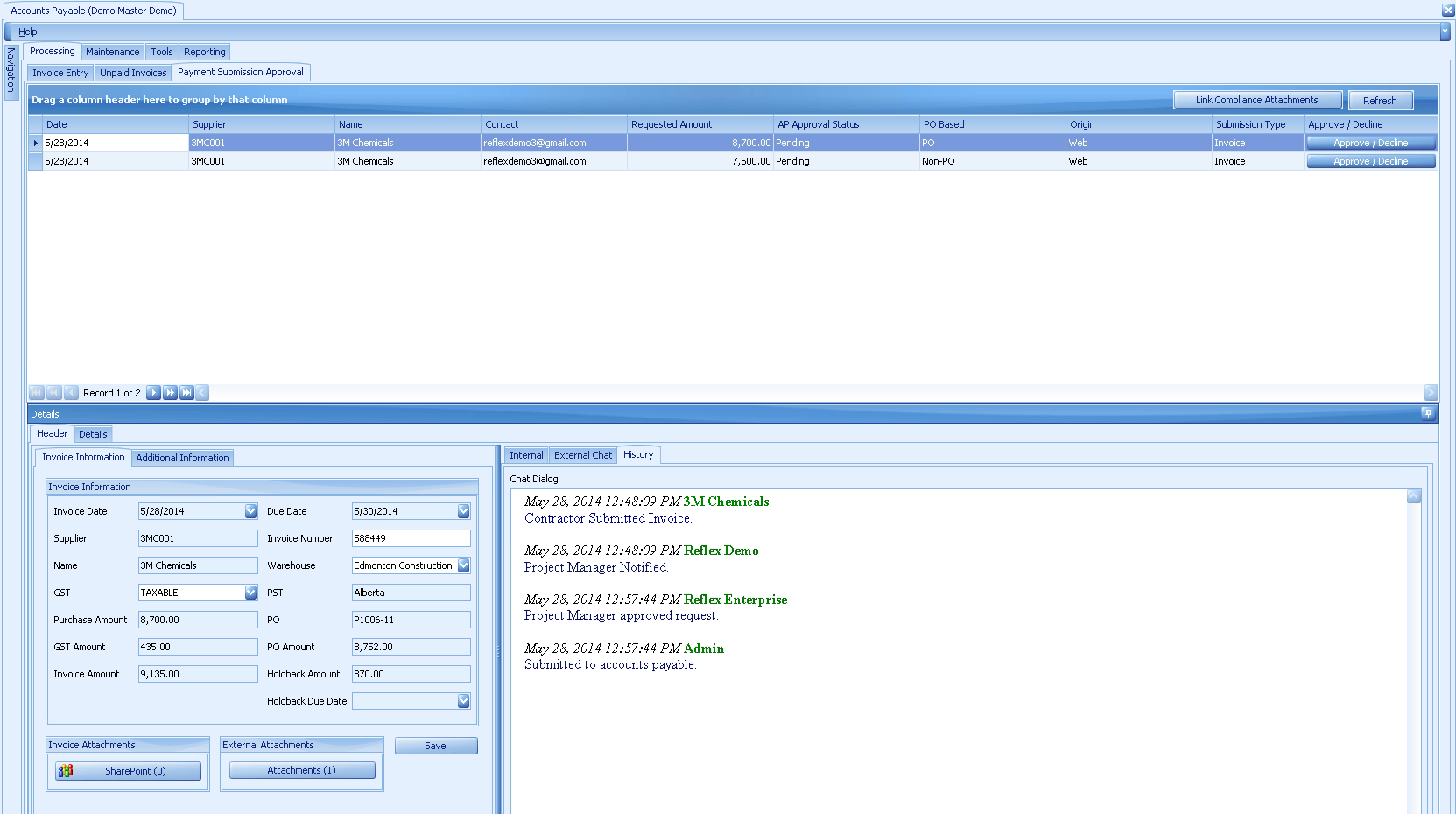1456x814 pixels.
Task: Approve the 8,700.00 invoice request
Action: point(1369,142)
